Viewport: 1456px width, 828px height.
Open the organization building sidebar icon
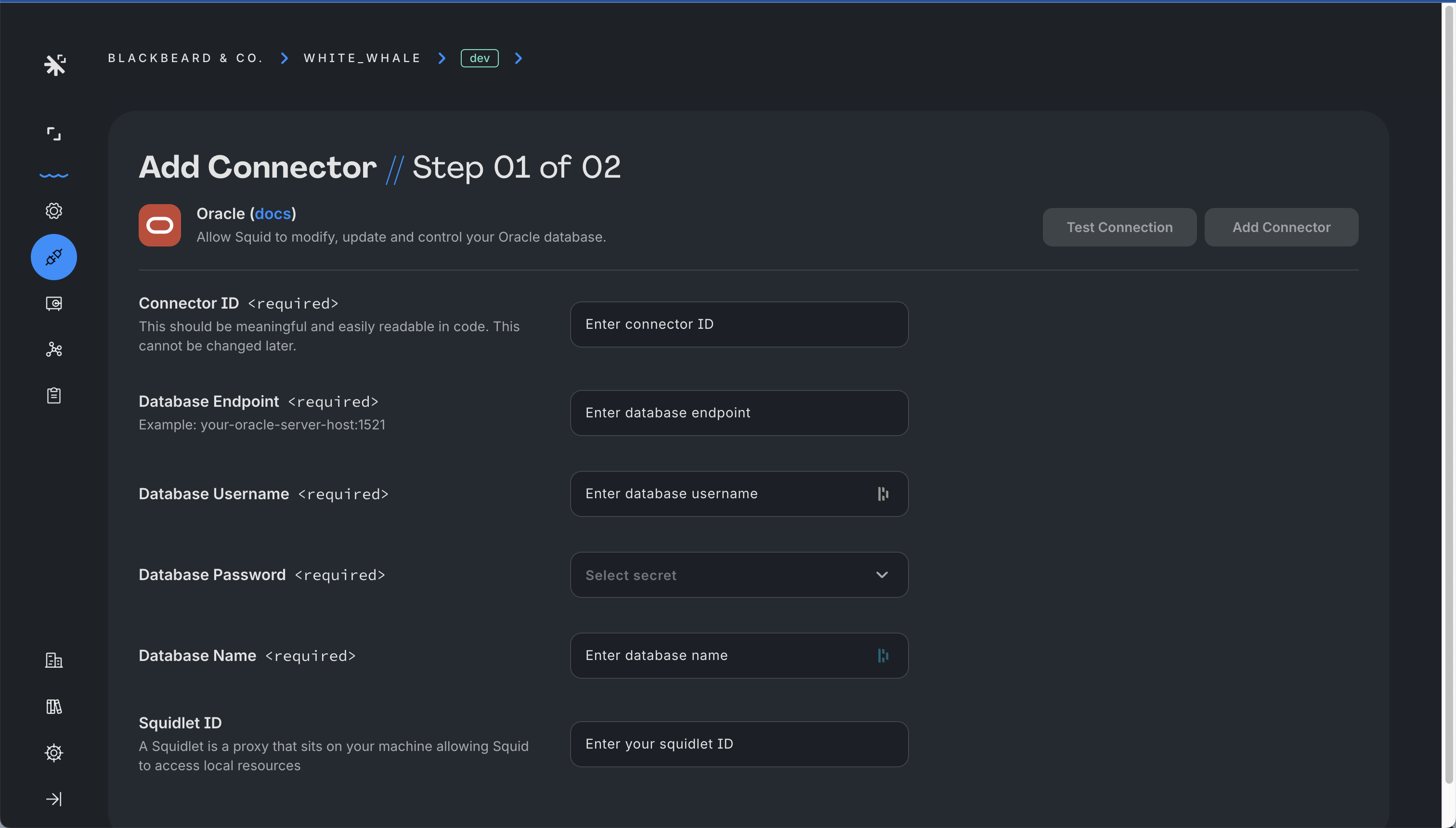53,660
